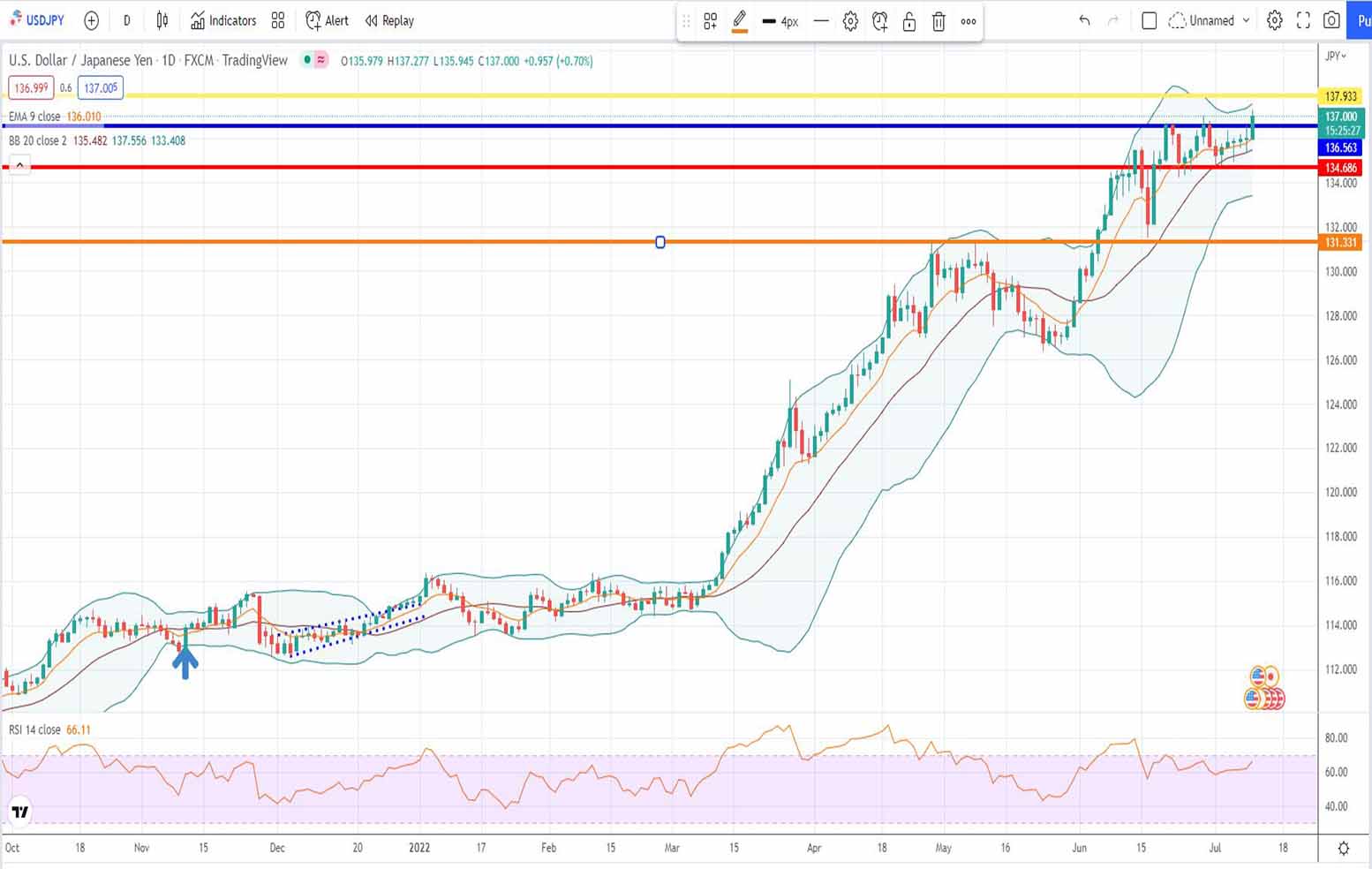The height and width of the screenshot is (869, 1372).
Task: Click the undo arrow
Action: pos(1084,20)
